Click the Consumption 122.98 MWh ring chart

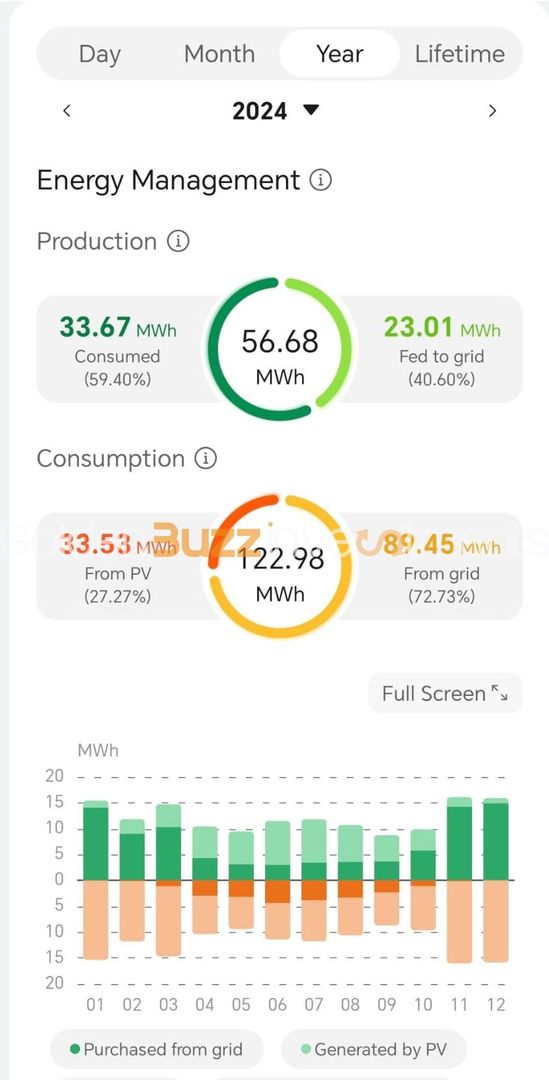click(280, 566)
